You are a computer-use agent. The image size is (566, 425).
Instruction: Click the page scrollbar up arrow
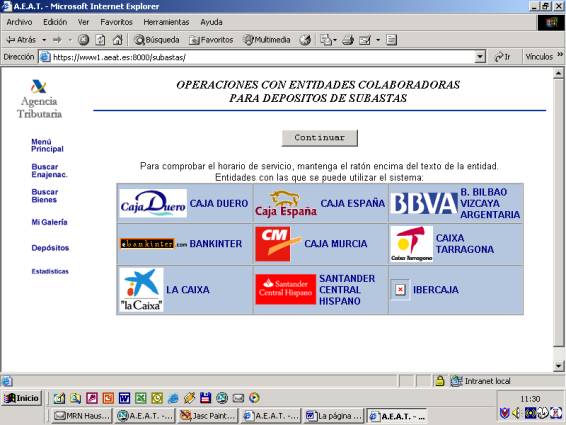(x=558, y=74)
